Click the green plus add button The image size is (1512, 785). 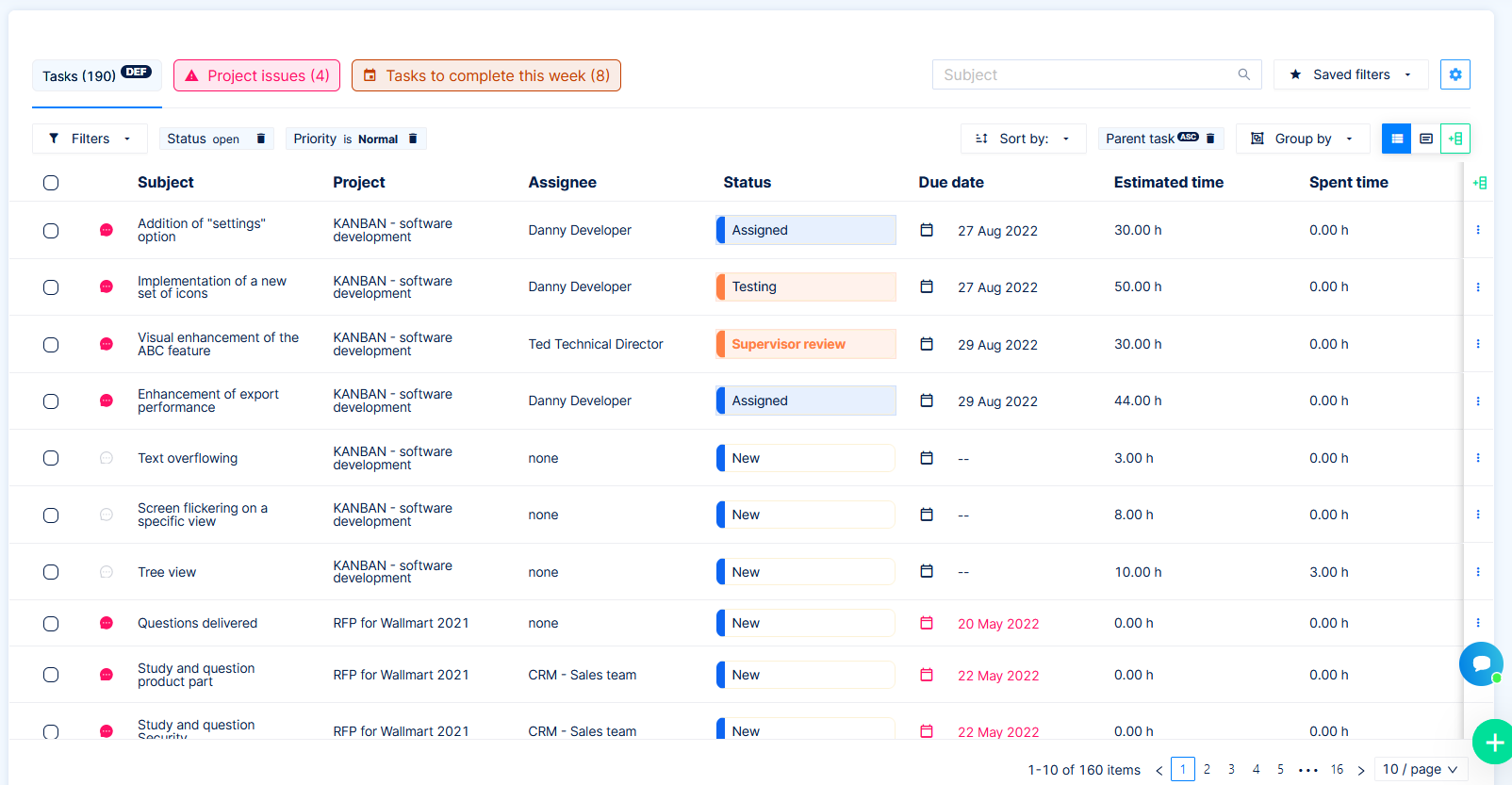click(1493, 743)
